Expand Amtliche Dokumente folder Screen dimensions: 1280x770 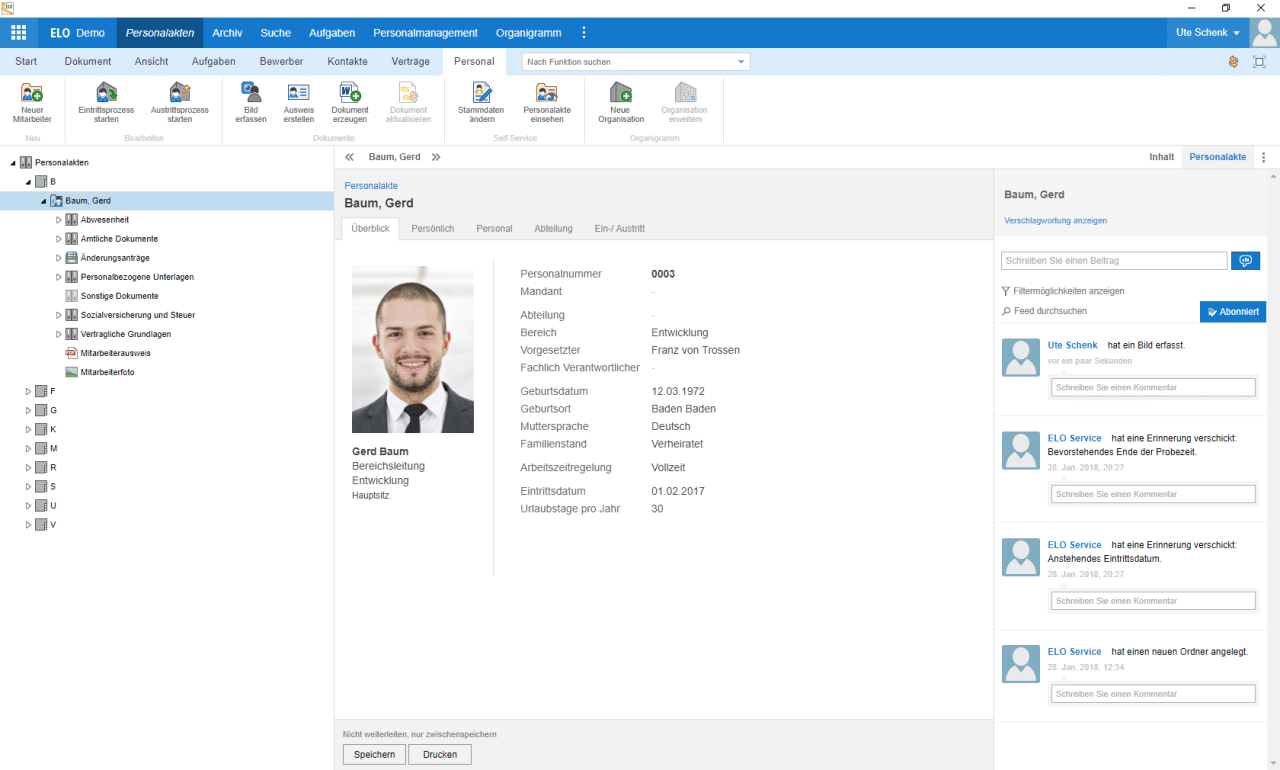coord(58,239)
